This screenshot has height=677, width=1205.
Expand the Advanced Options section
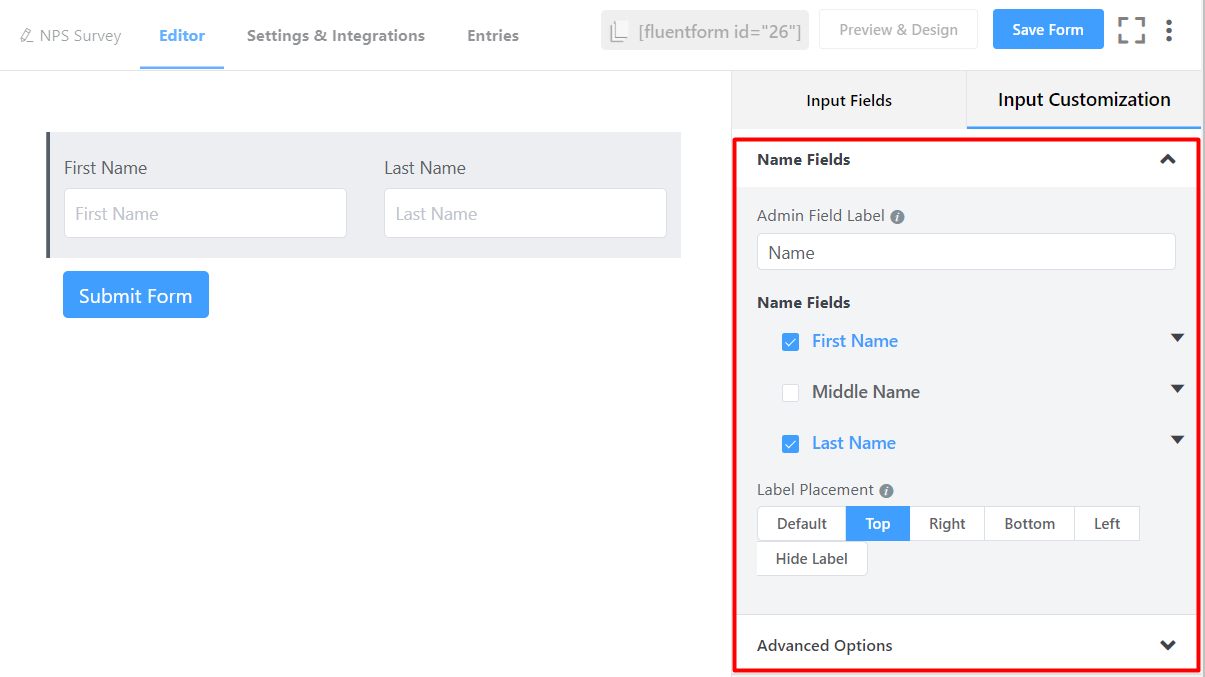[1167, 645]
